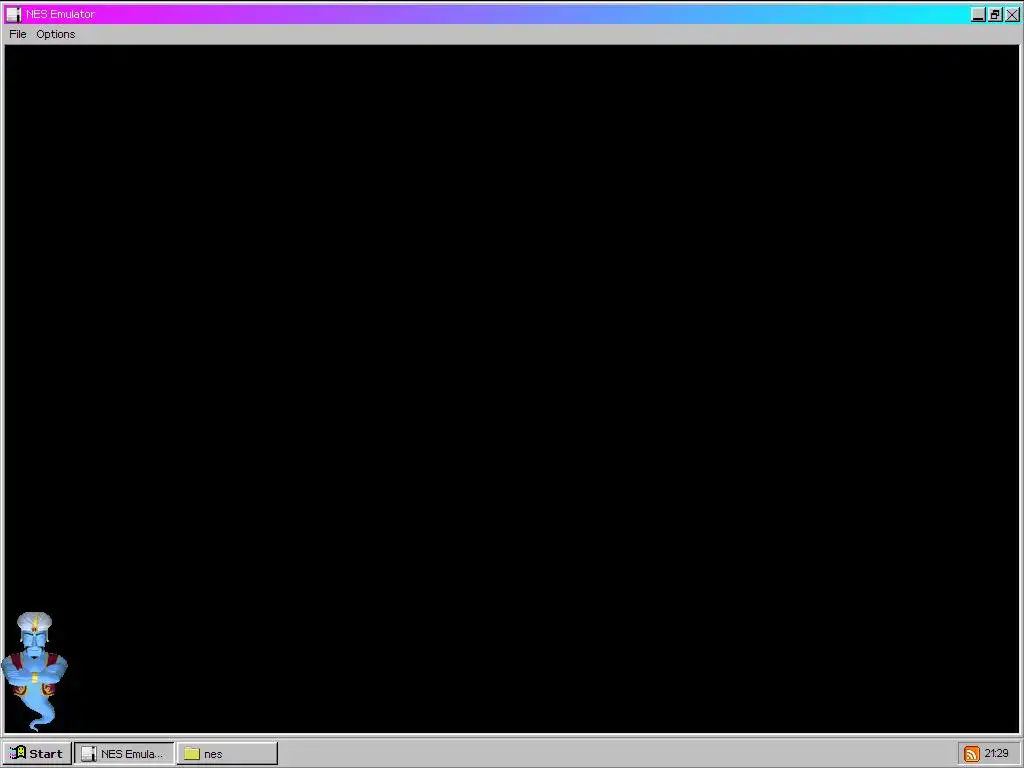The width and height of the screenshot is (1024, 768).
Task: Click the orange RSS feed tray icon
Action: (x=972, y=754)
